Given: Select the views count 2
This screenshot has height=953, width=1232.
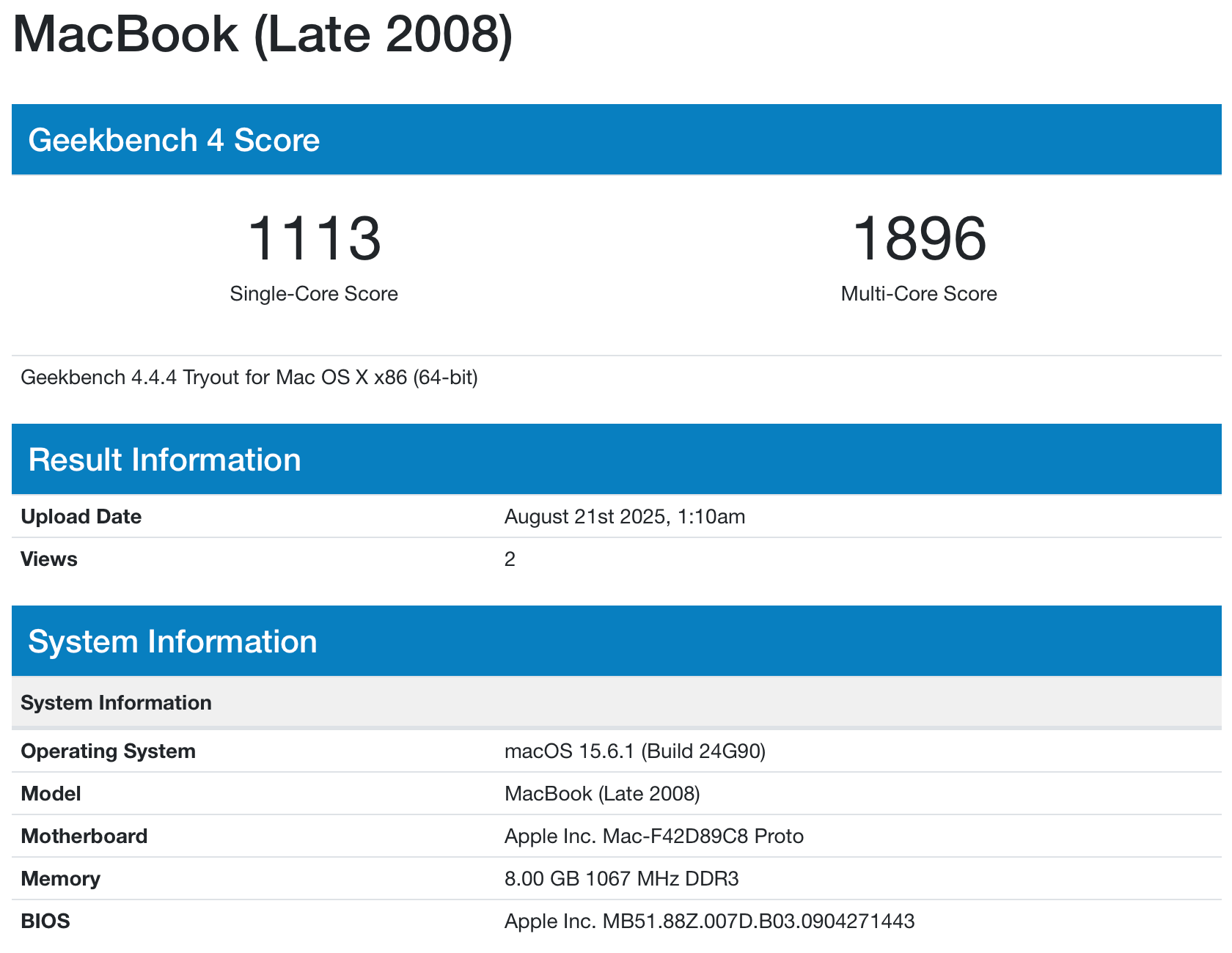Looking at the screenshot, I should point(510,559).
